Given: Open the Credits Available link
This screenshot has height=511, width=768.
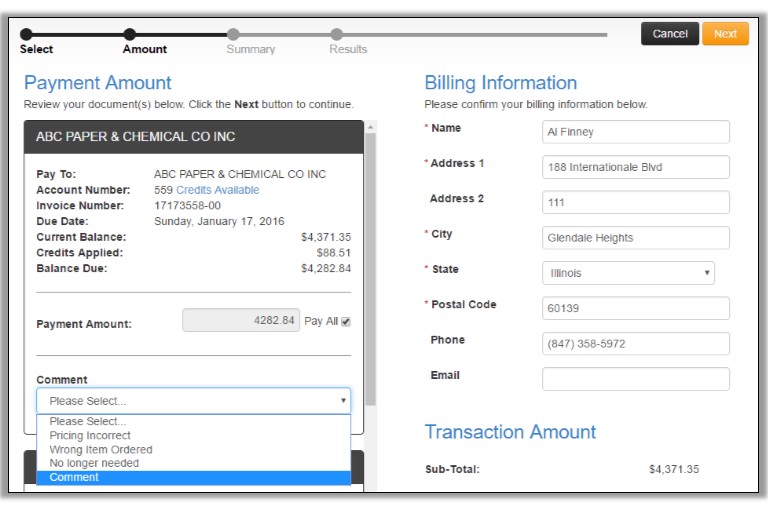Looking at the screenshot, I should click(x=217, y=190).
